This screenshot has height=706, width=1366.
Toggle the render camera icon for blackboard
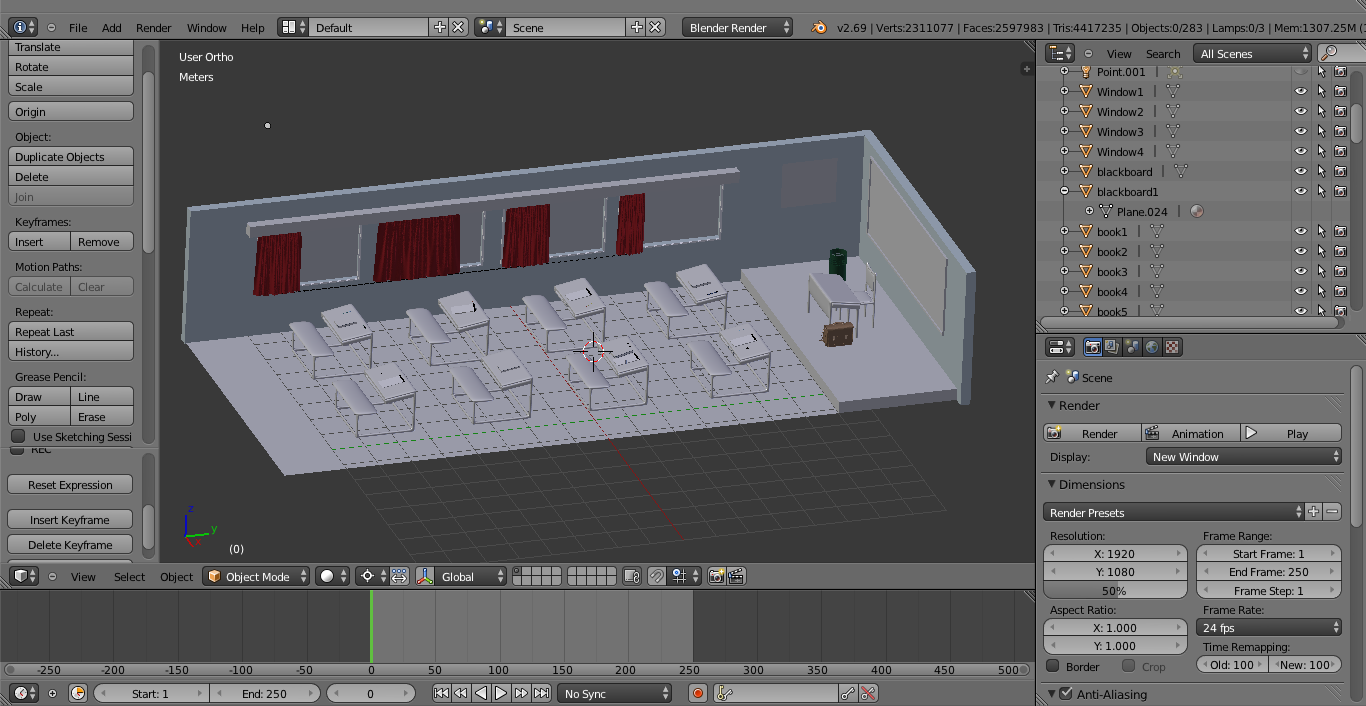1340,171
